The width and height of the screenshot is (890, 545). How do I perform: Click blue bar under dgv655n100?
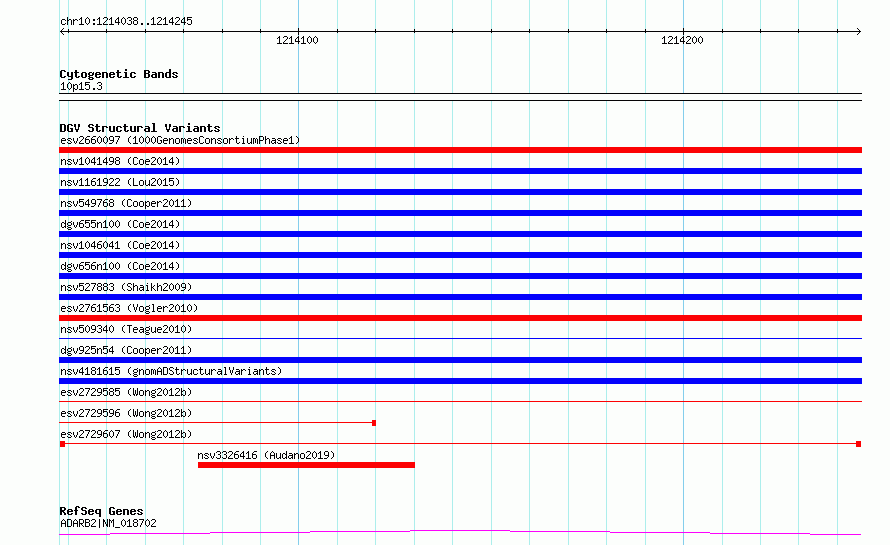coord(460,234)
